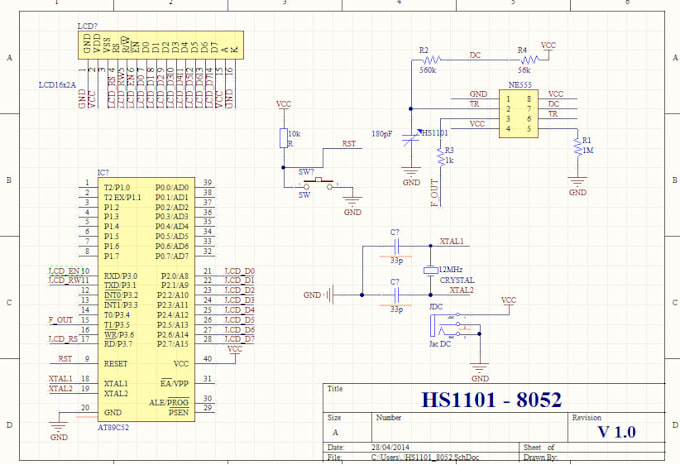Click the 'NE555' label above the timer
Image resolution: width=680 pixels, height=465 pixels.
[520, 85]
